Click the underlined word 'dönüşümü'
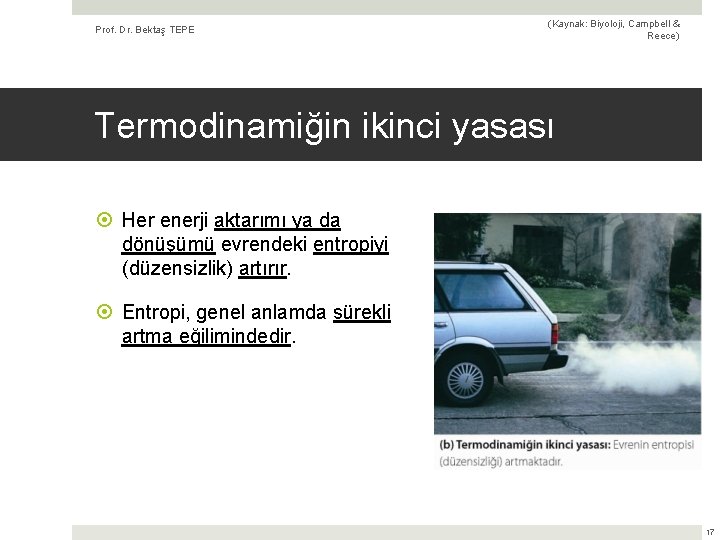The image size is (720, 540). point(168,244)
